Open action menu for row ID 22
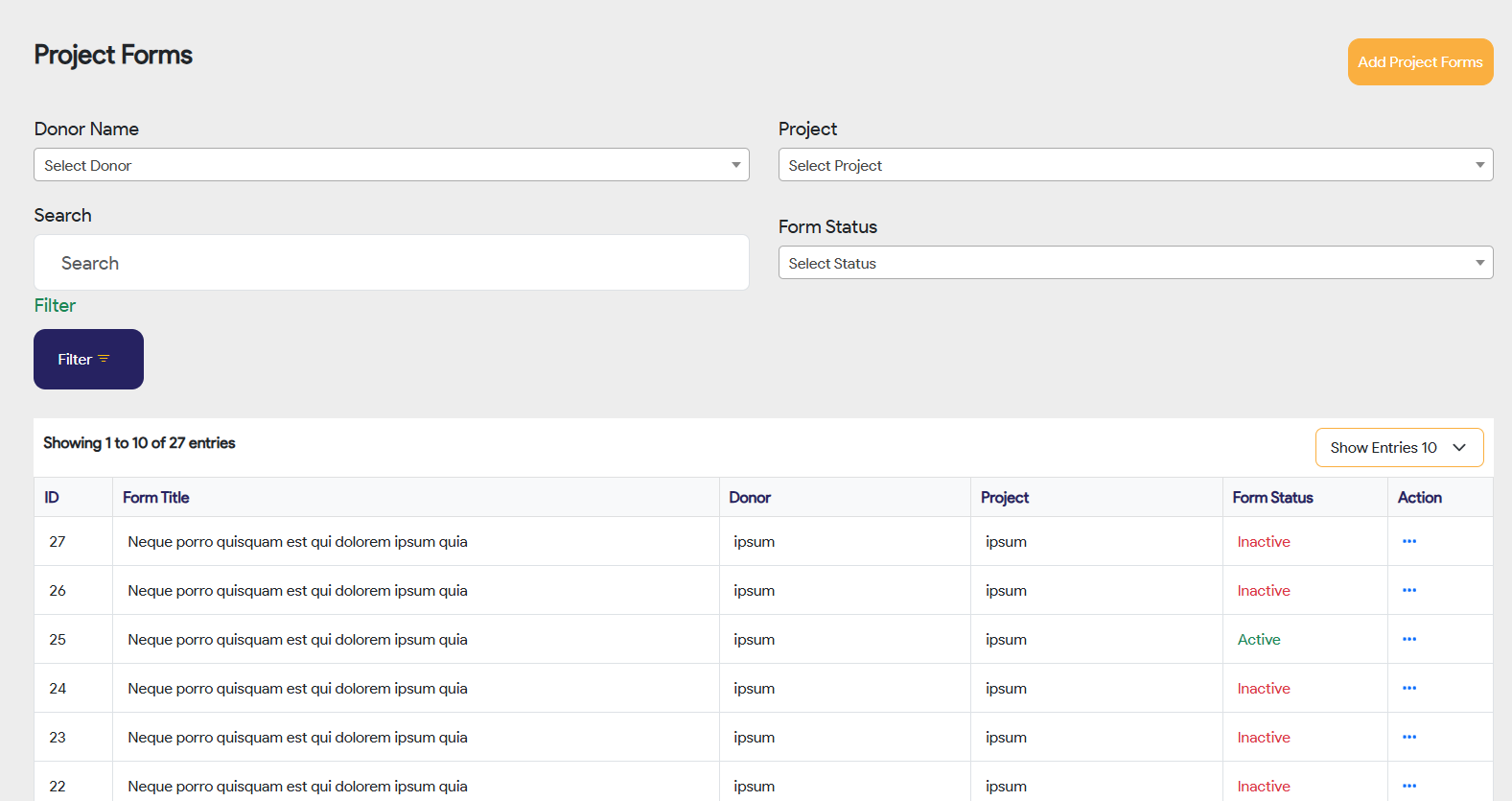 click(1408, 786)
